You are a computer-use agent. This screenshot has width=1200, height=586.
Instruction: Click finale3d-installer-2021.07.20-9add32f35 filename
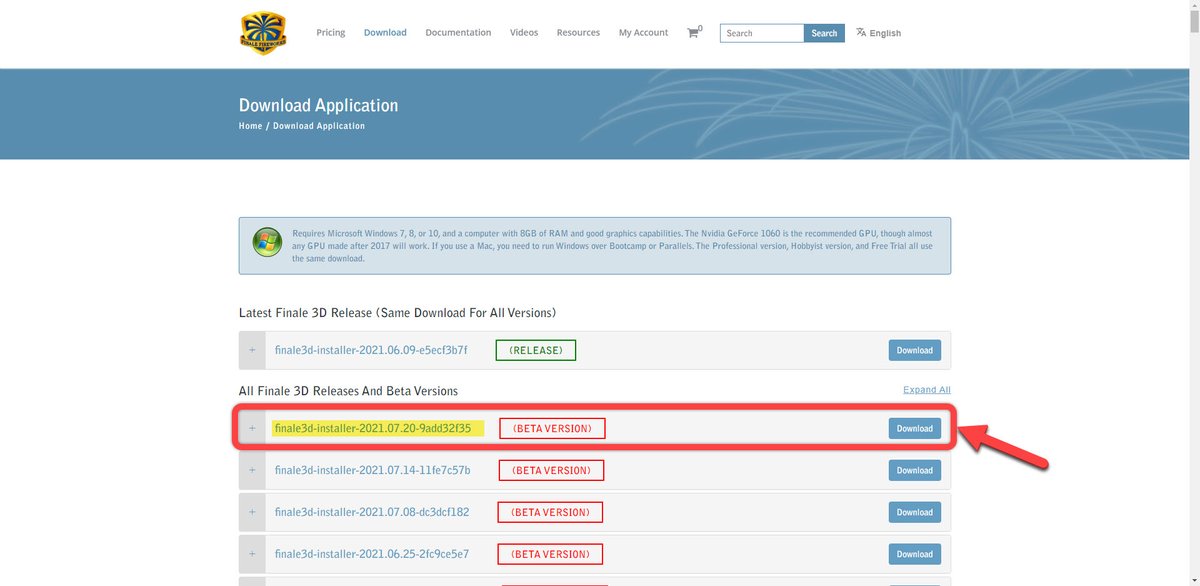[373, 428]
